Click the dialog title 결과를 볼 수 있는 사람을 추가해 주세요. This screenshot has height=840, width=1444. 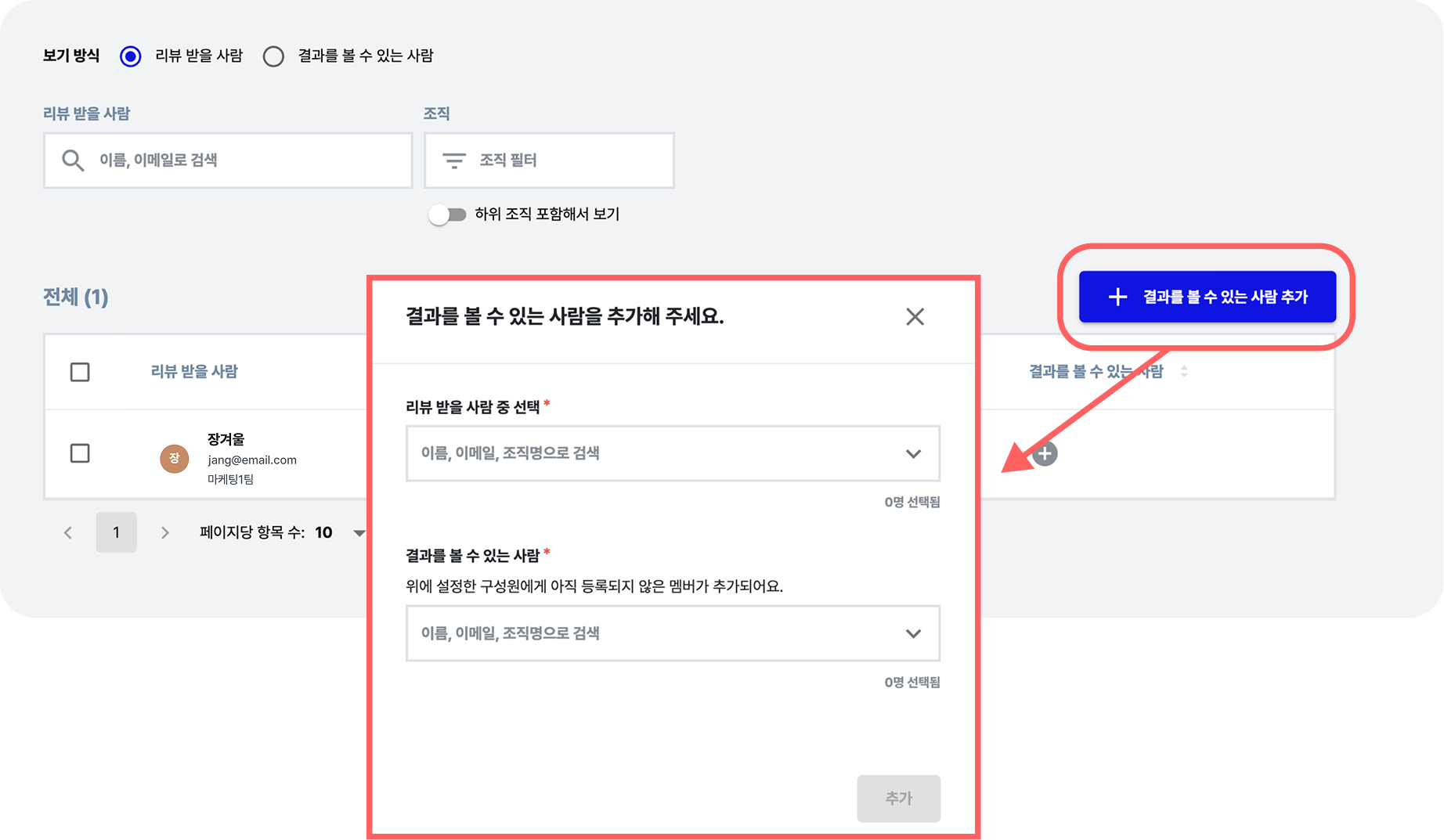click(x=565, y=316)
